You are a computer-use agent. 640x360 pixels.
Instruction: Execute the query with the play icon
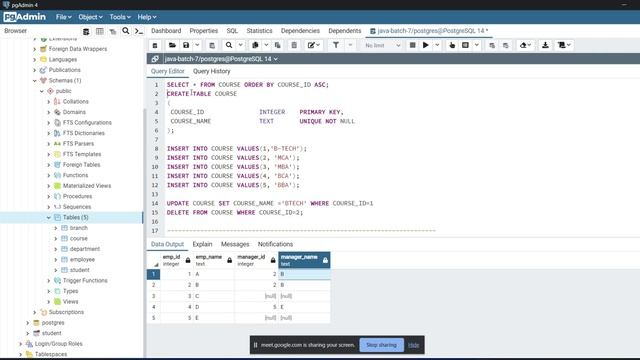(x=426, y=45)
